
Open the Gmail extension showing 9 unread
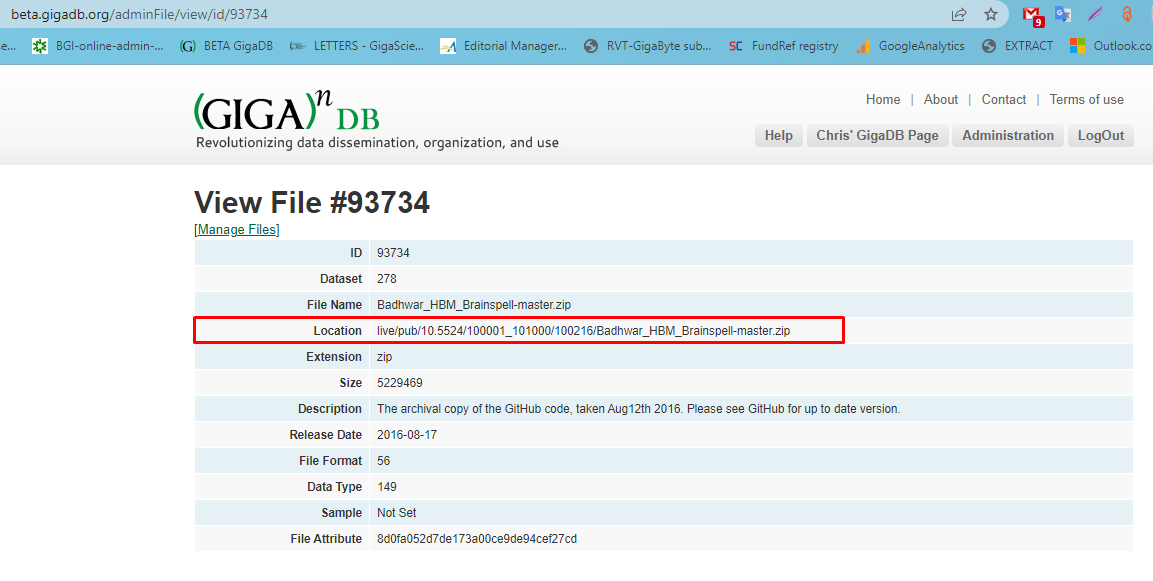(1032, 15)
